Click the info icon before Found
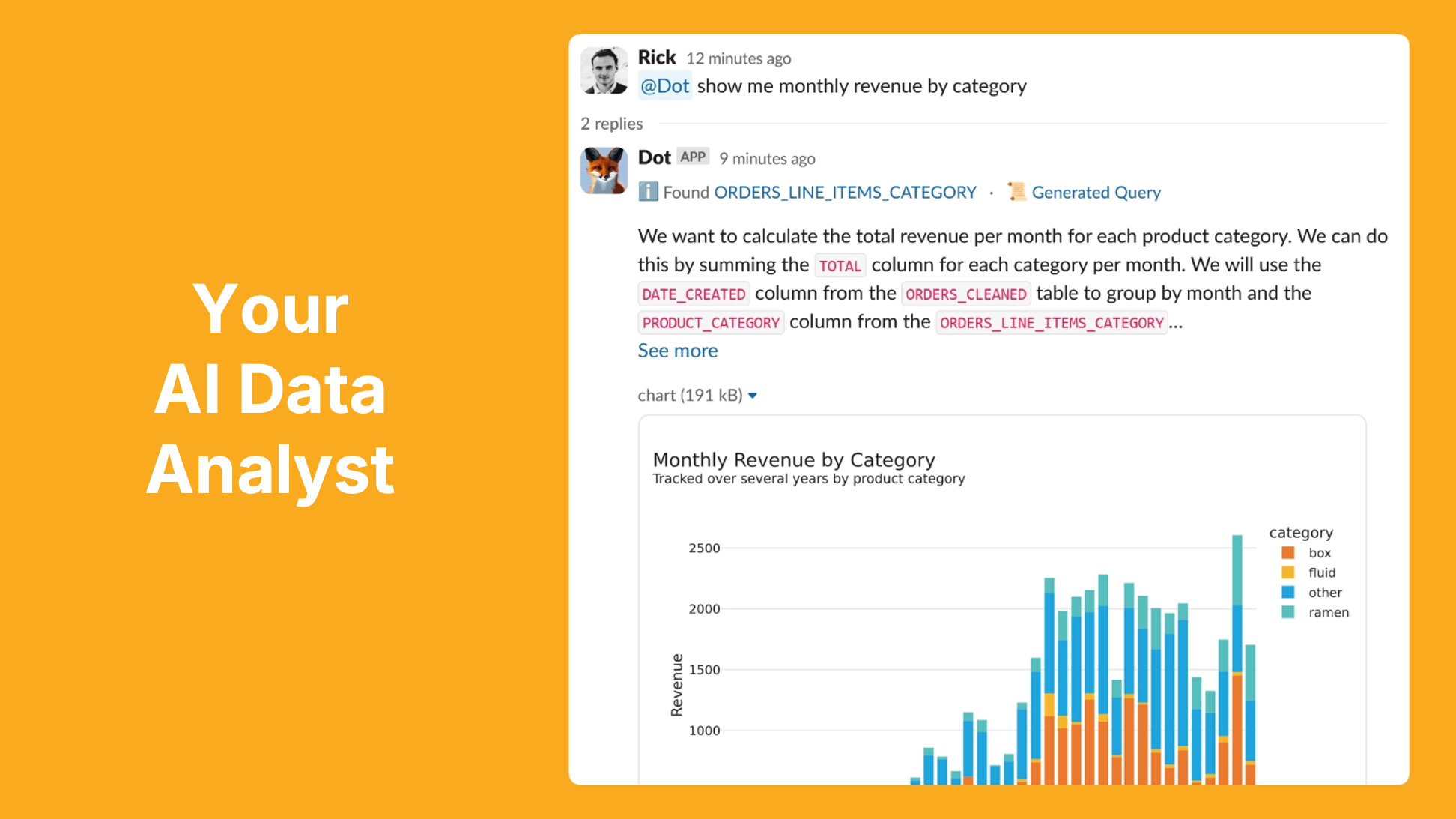This screenshot has width=1456, height=819. point(648,192)
